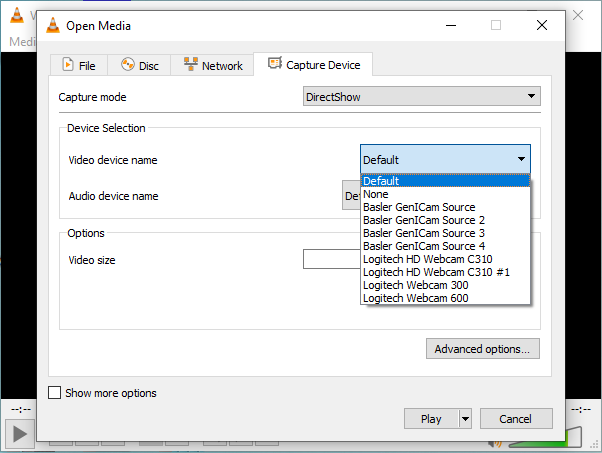The height and width of the screenshot is (453, 602).
Task: Select the Capture Device tab
Action: pos(313,64)
